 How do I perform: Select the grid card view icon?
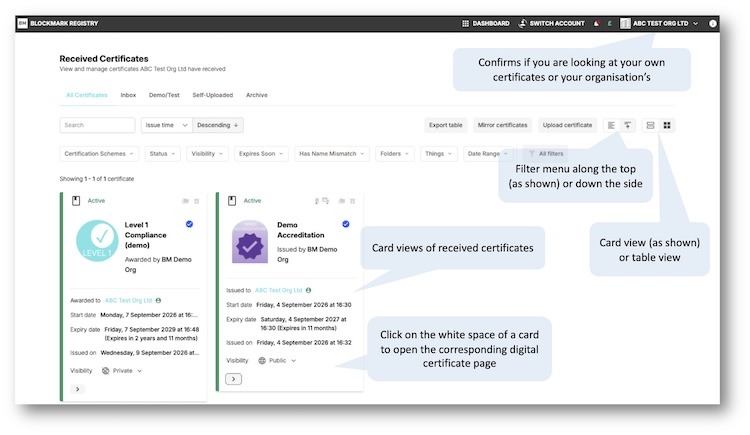pyautogui.click(x=667, y=125)
